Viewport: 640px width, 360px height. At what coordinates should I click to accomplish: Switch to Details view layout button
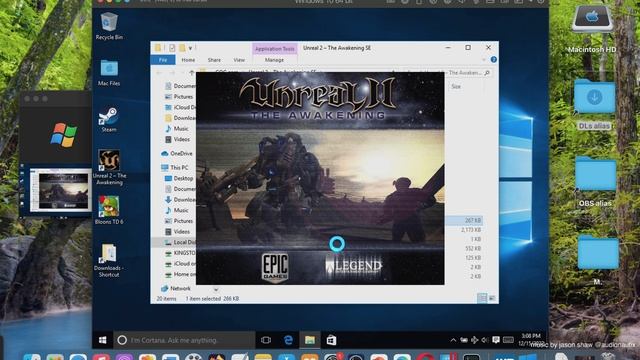pyautogui.click(x=482, y=298)
